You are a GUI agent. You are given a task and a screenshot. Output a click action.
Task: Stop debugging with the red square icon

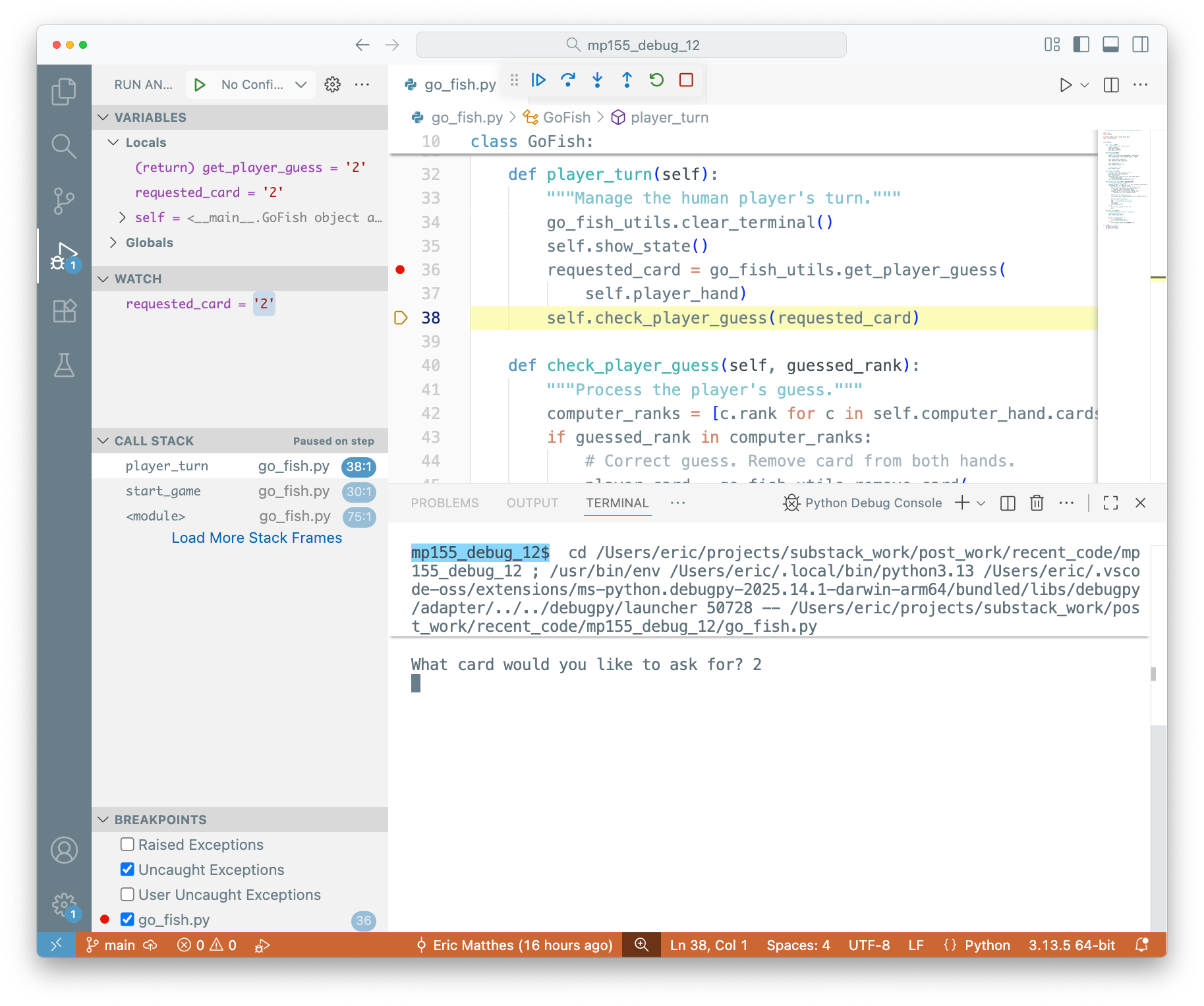(x=686, y=80)
